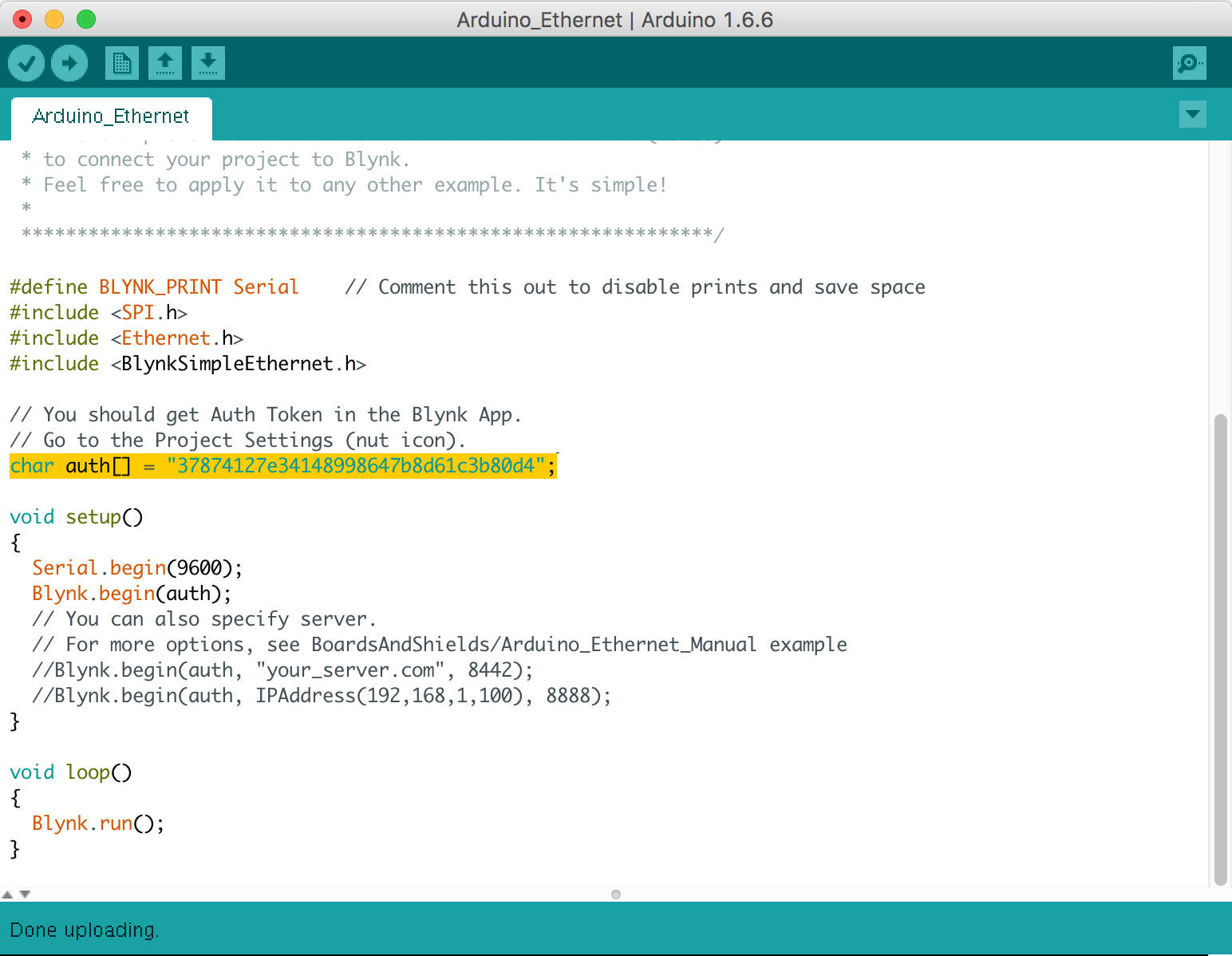1232x956 pixels.
Task: Click the vertical editor scrollbar thumb
Action: [1220, 650]
